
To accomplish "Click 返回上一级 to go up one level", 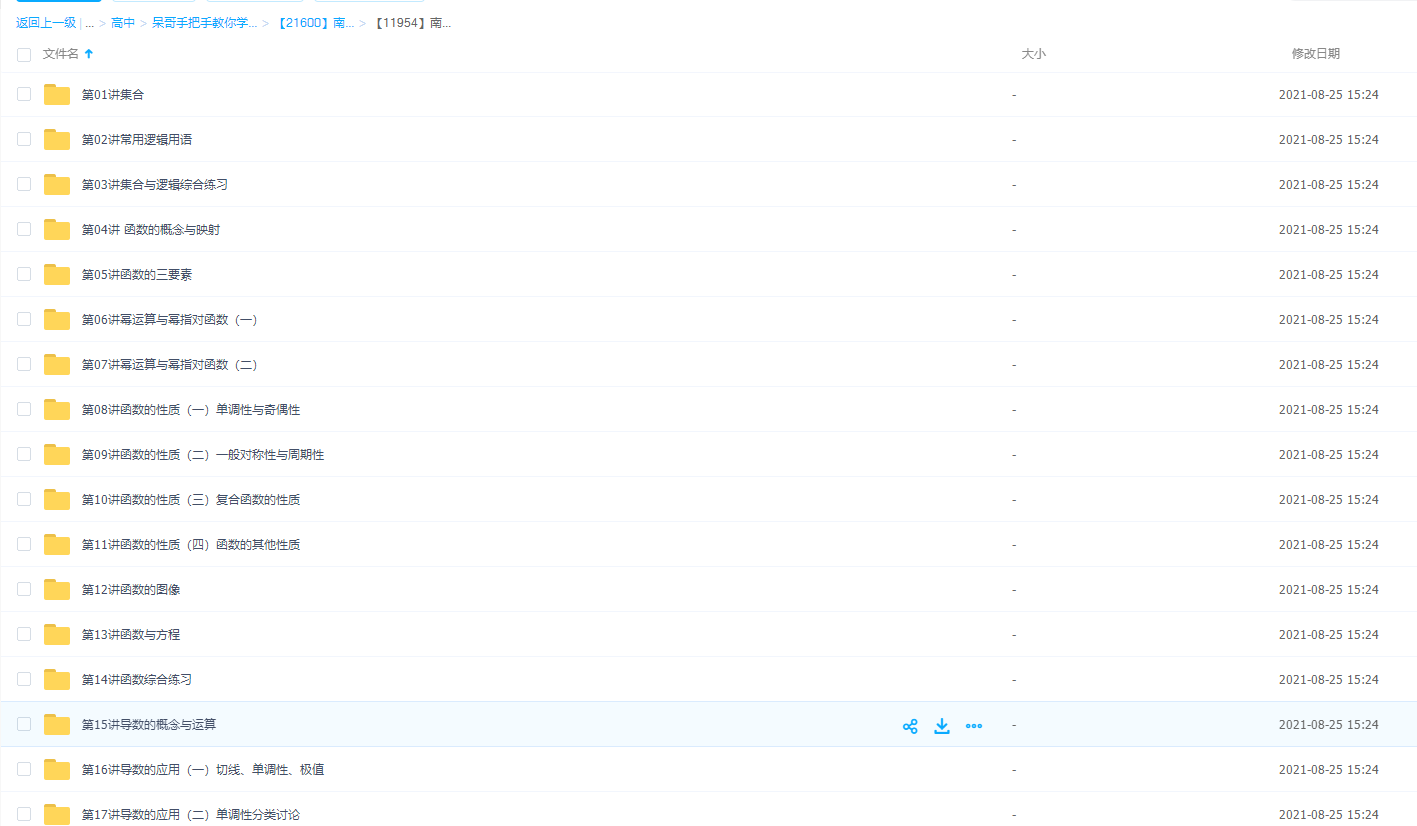I will coord(46,23).
